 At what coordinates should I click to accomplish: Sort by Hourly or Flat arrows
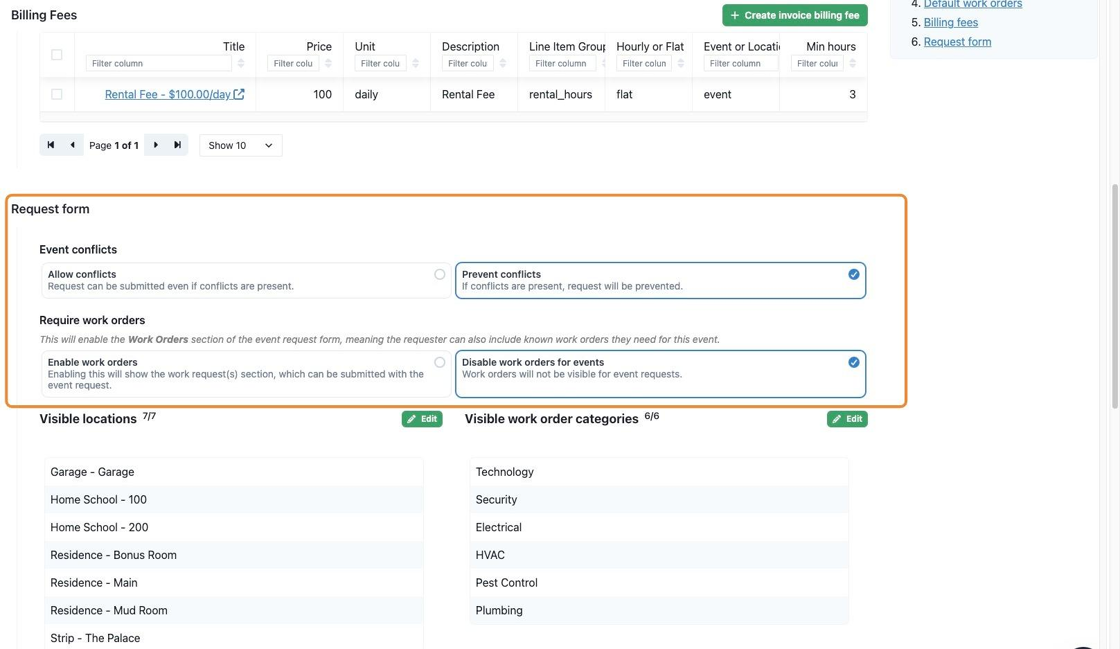click(x=681, y=64)
